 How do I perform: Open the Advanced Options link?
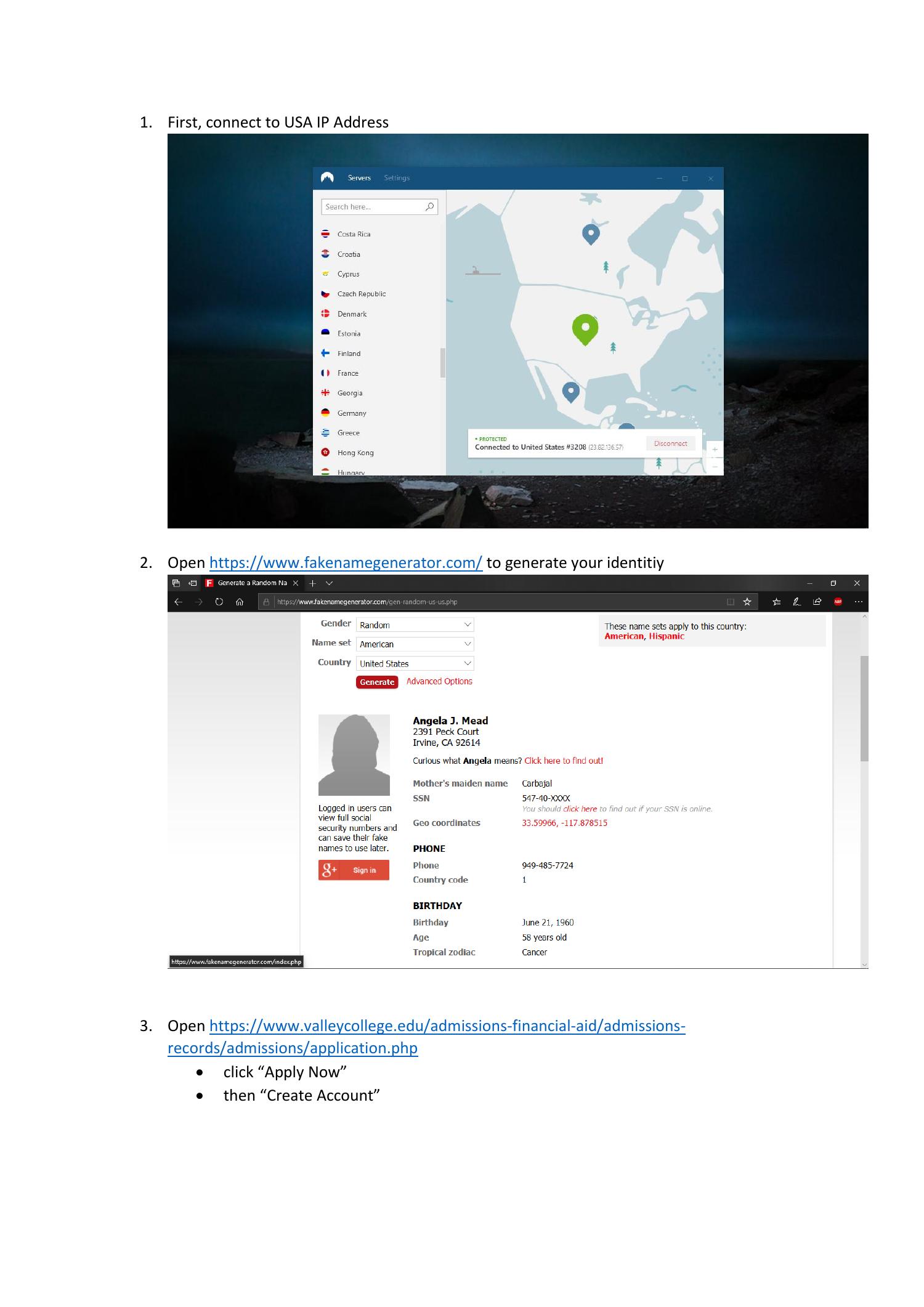click(x=439, y=681)
